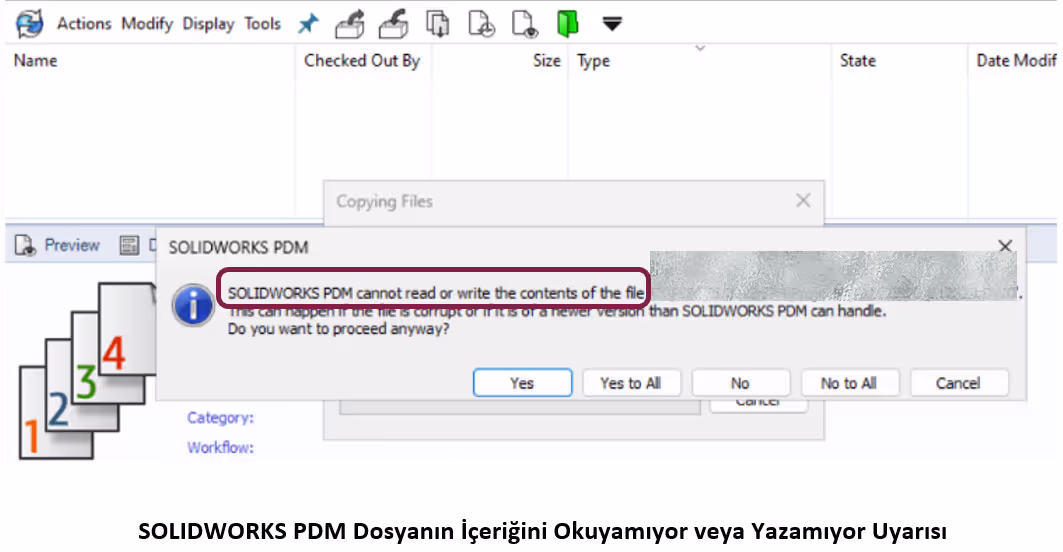Open the Display menu

[x=208, y=24]
